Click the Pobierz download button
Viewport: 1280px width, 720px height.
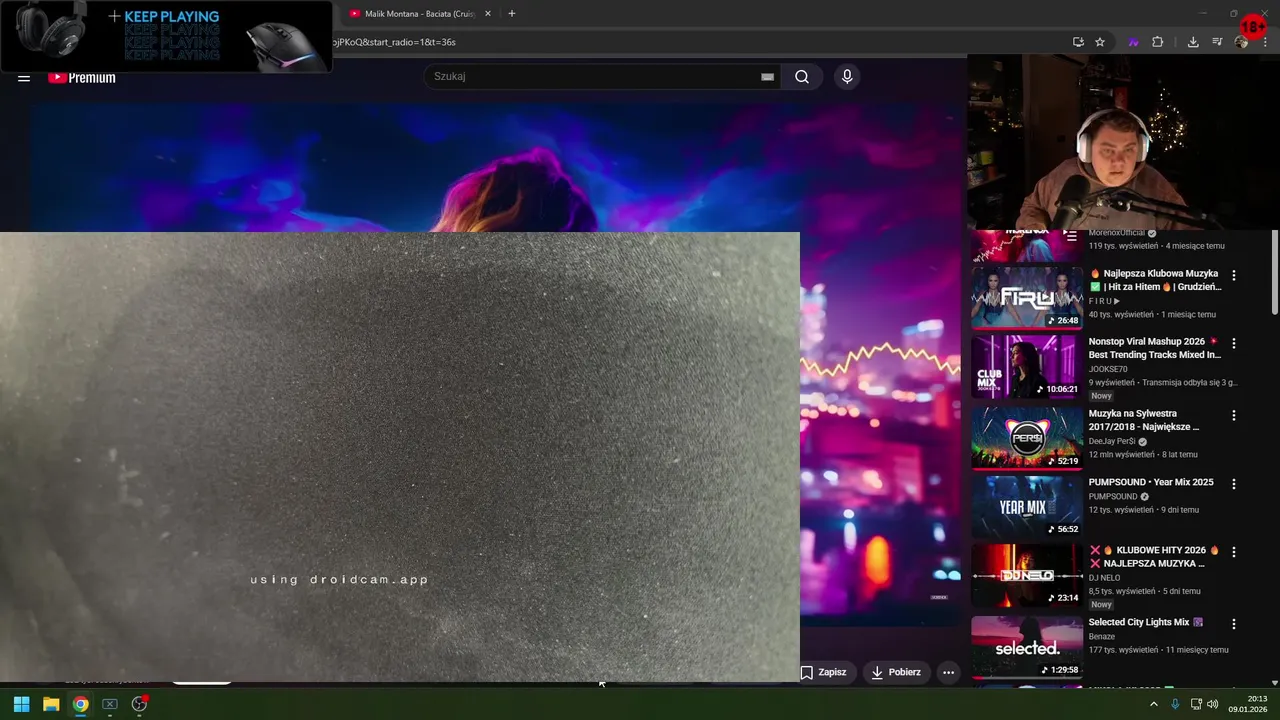pos(896,672)
